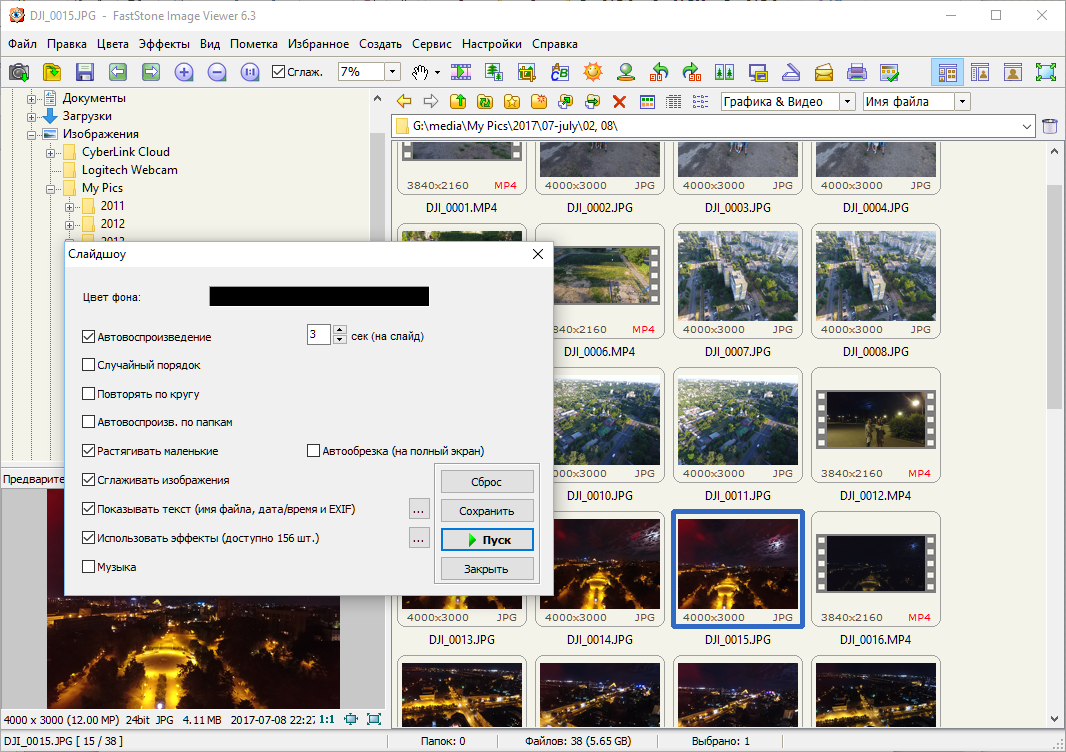1066x752 pixels.
Task: Click the compare images icon
Action: pyautogui.click(x=725, y=71)
